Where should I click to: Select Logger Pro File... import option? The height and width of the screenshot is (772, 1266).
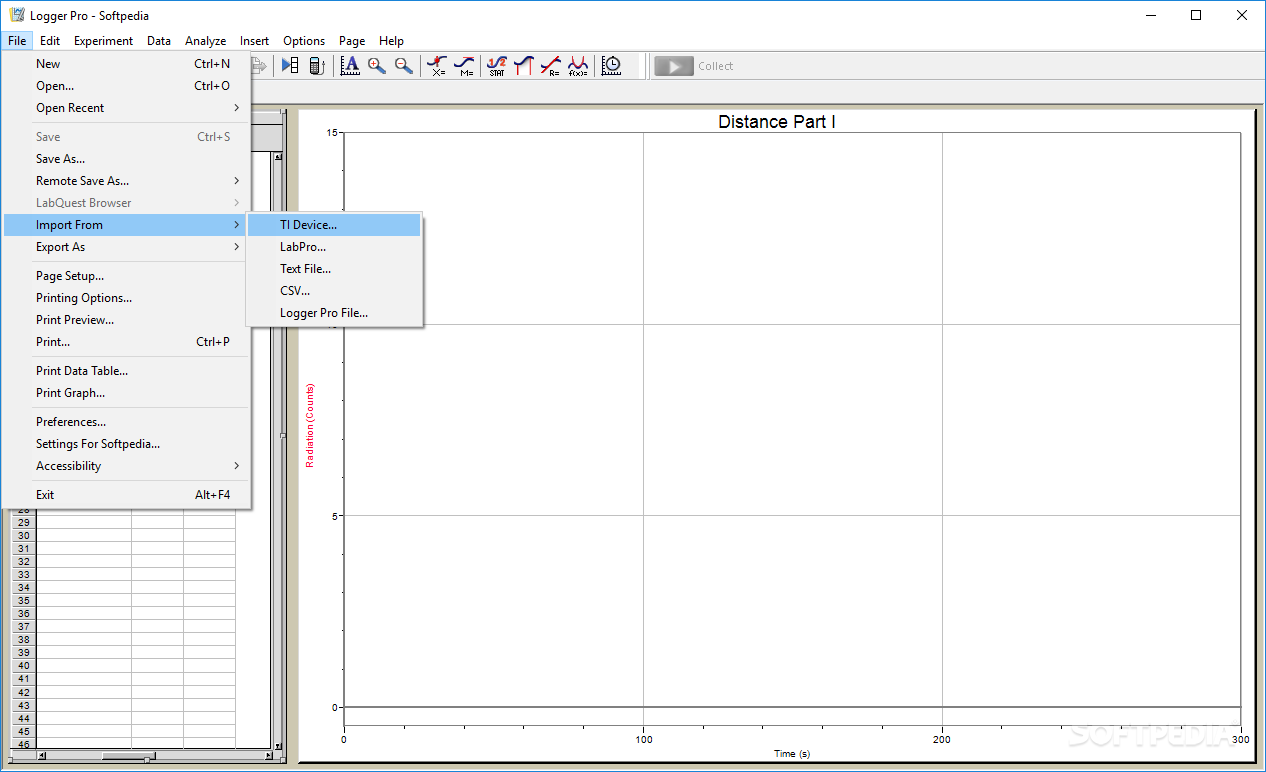334,313
